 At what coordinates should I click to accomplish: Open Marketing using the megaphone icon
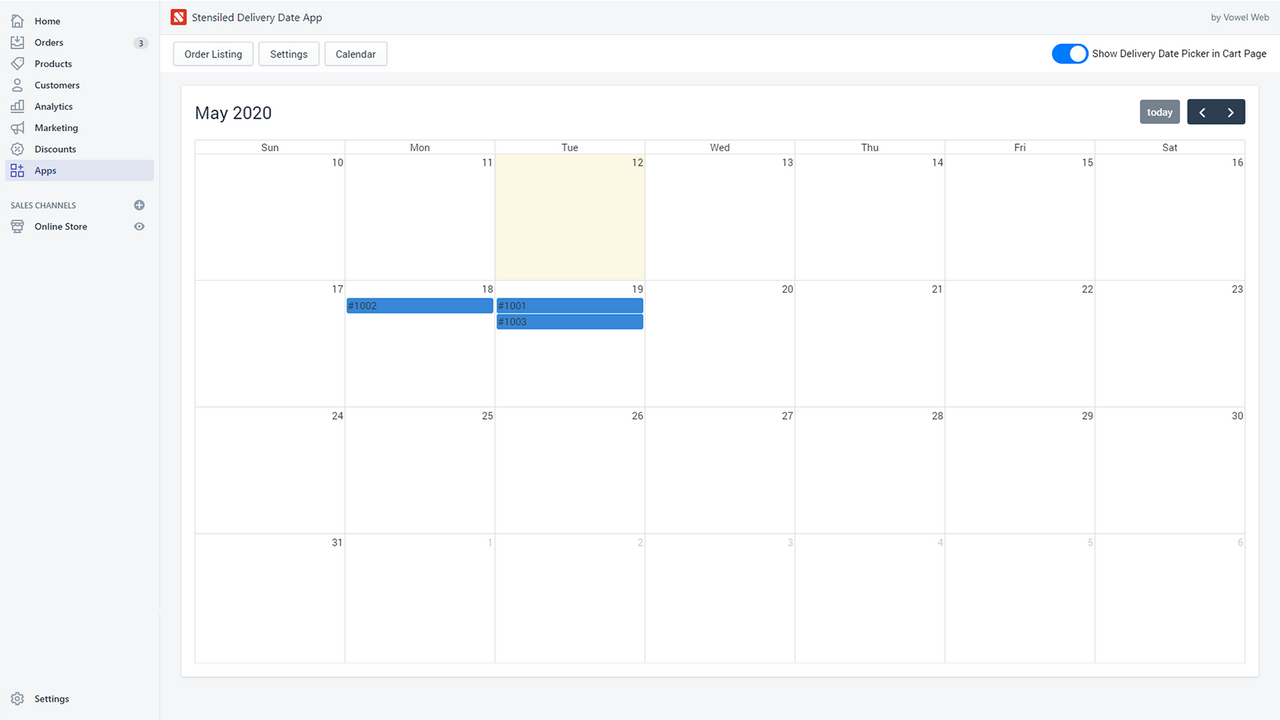(x=16, y=127)
